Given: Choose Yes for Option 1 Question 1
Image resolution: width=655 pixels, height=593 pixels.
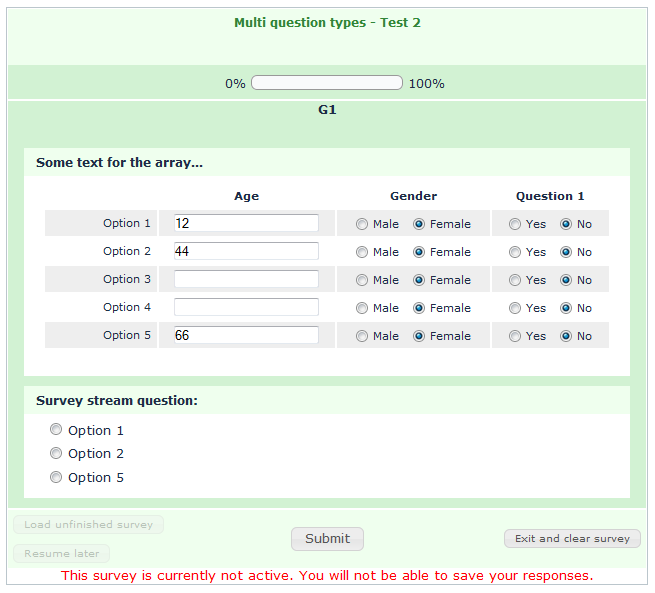Looking at the screenshot, I should pyautogui.click(x=515, y=224).
